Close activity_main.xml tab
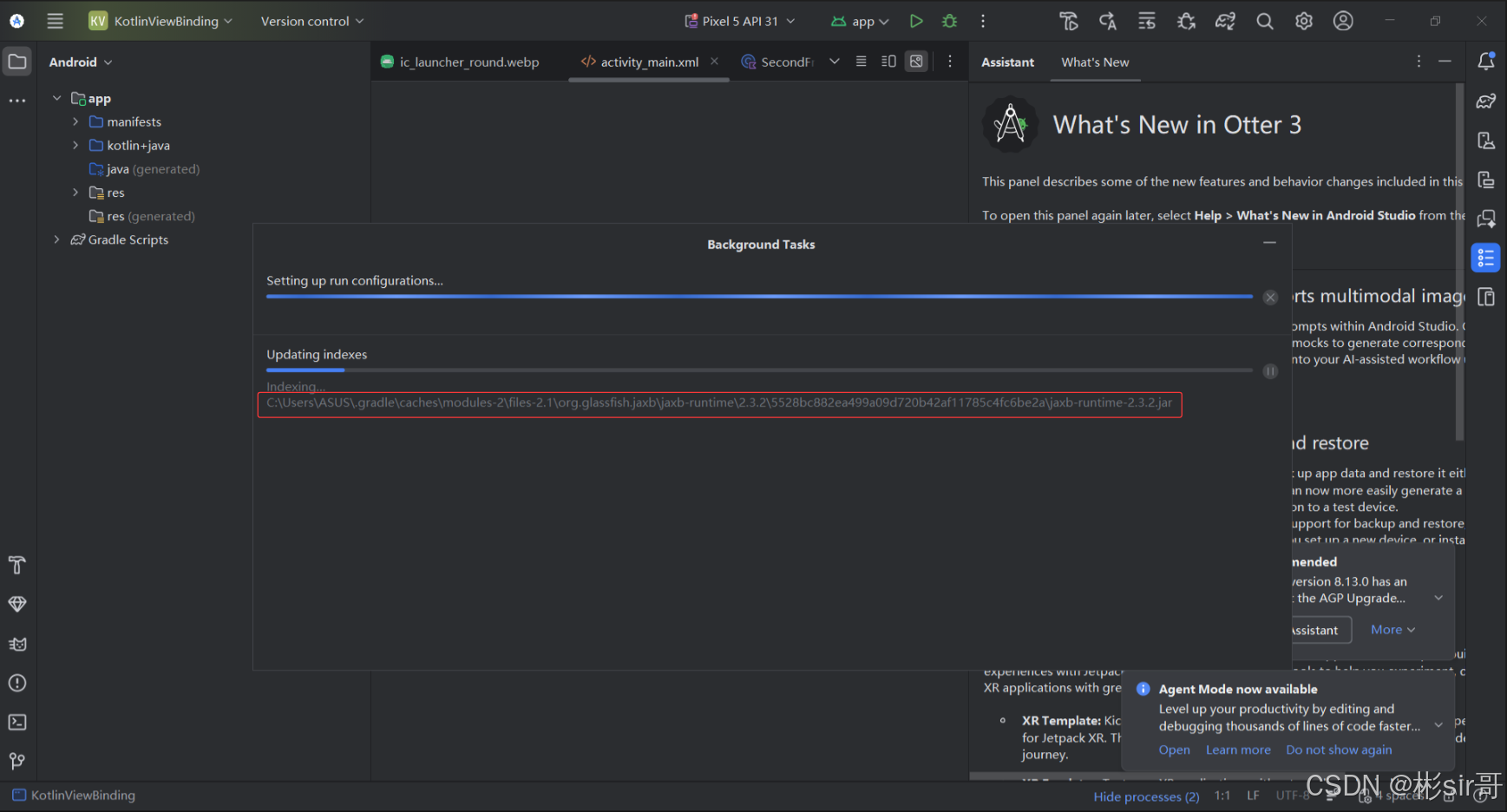The width and height of the screenshot is (1507, 812). [x=714, y=61]
